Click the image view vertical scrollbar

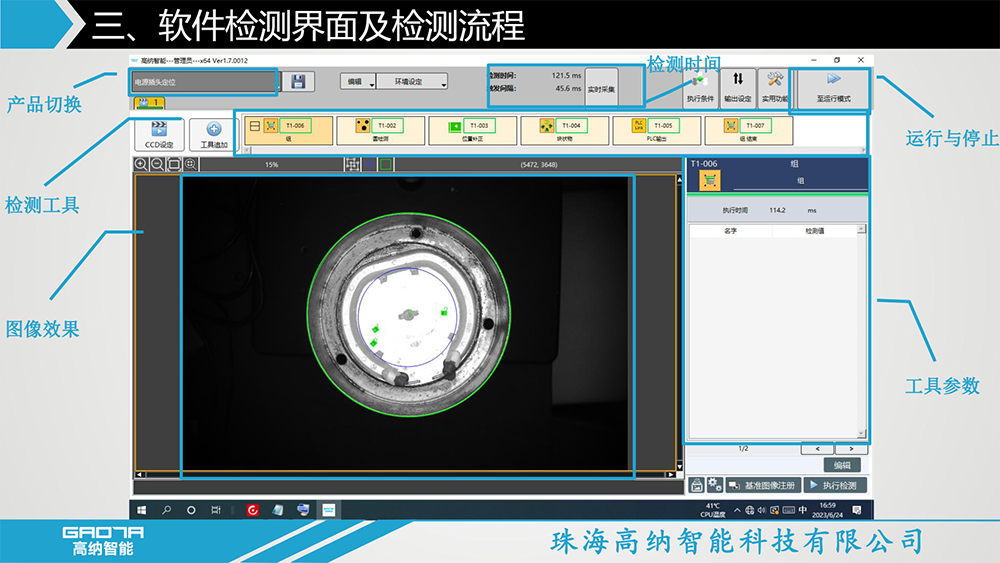pyautogui.click(x=679, y=323)
